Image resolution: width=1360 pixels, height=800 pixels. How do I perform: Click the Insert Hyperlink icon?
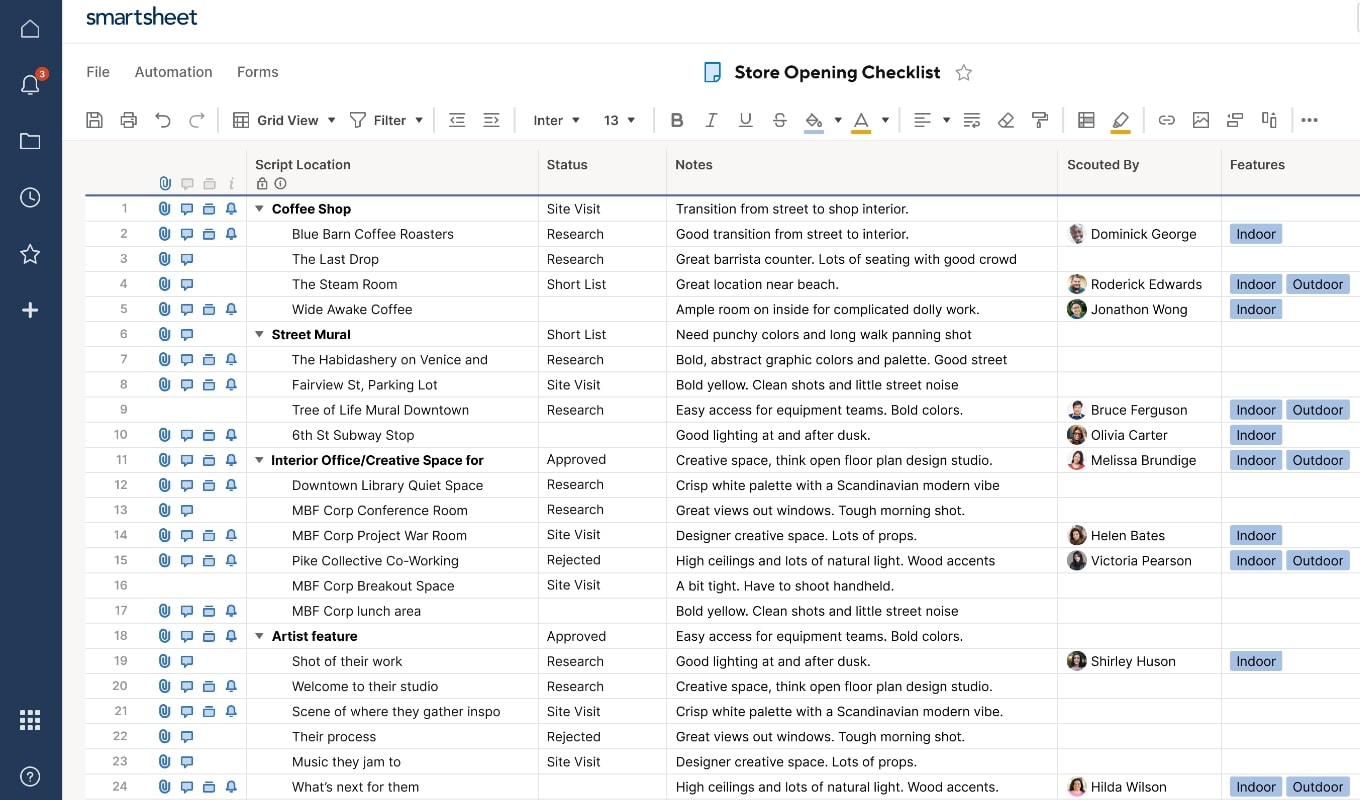pyautogui.click(x=1166, y=120)
